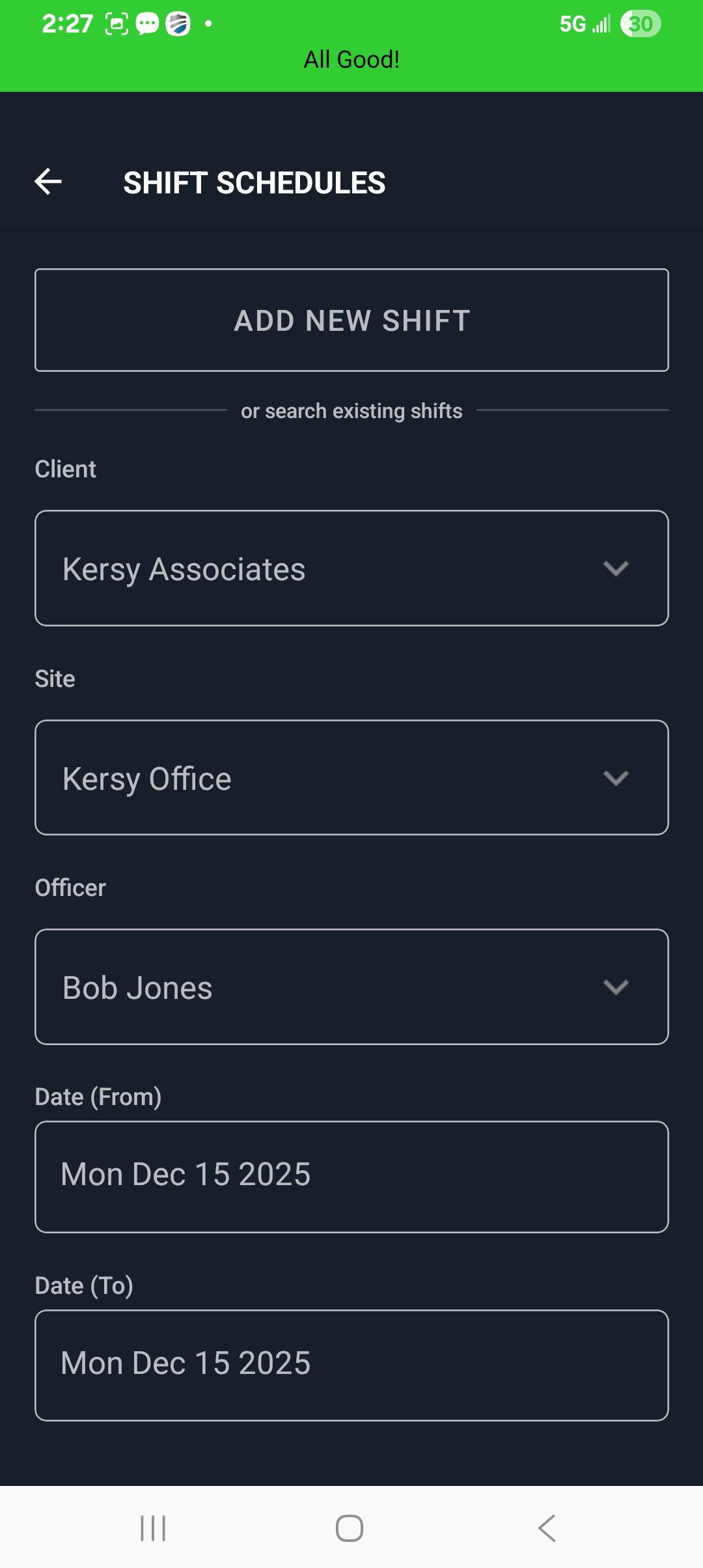Tap the battery indicator showing 30

point(641,24)
